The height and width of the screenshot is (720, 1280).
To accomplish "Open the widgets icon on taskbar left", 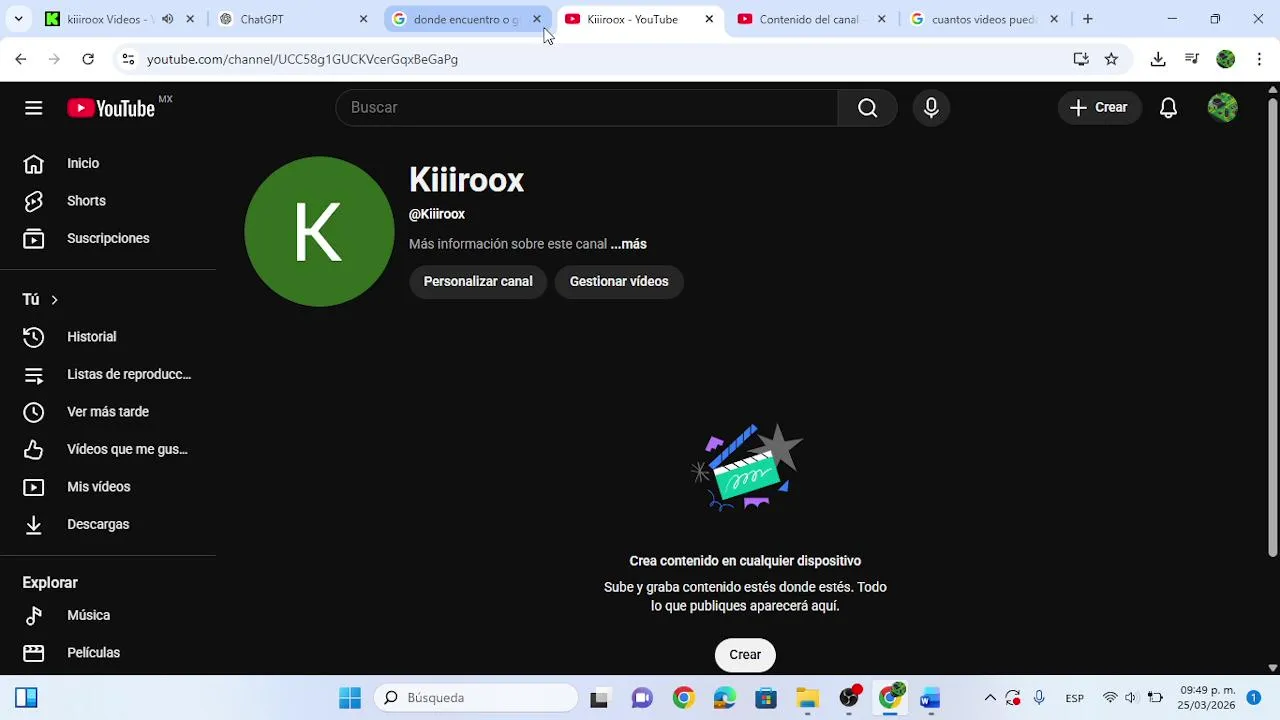I will [26, 698].
